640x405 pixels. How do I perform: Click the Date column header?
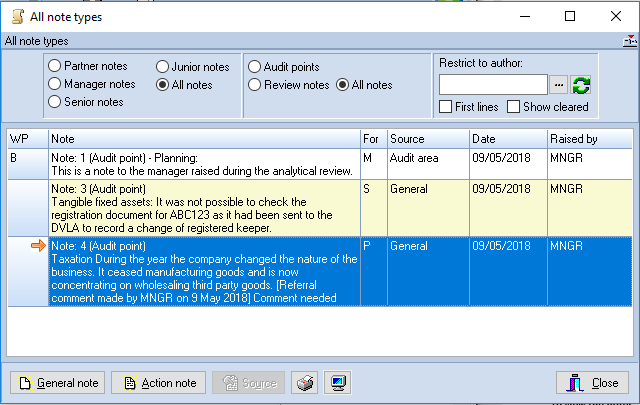[x=508, y=139]
